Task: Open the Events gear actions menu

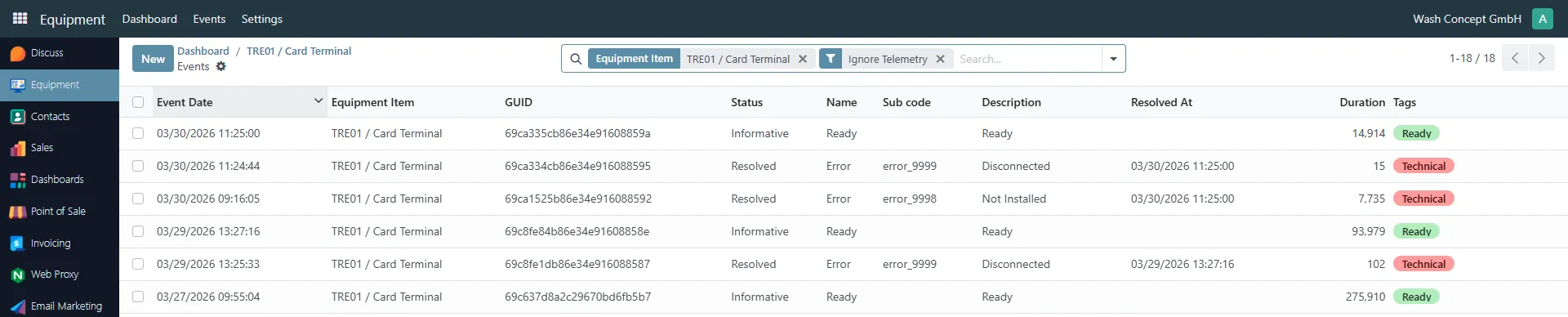Action: point(220,66)
